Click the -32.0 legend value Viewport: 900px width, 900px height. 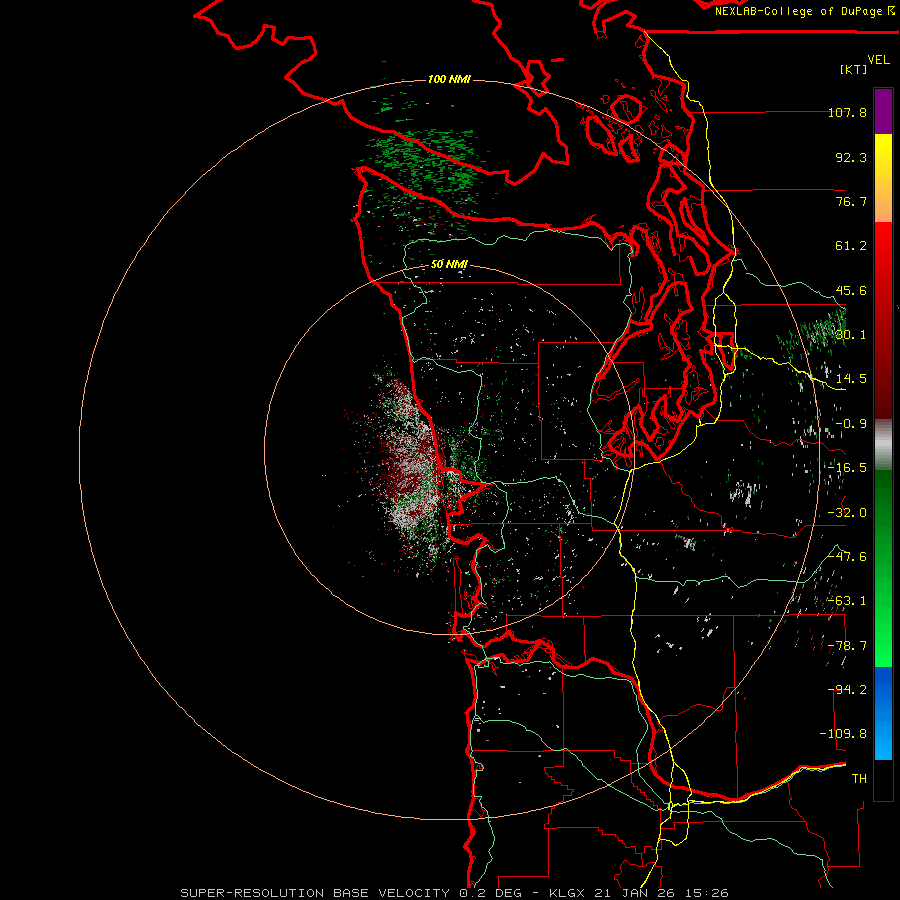[847, 513]
